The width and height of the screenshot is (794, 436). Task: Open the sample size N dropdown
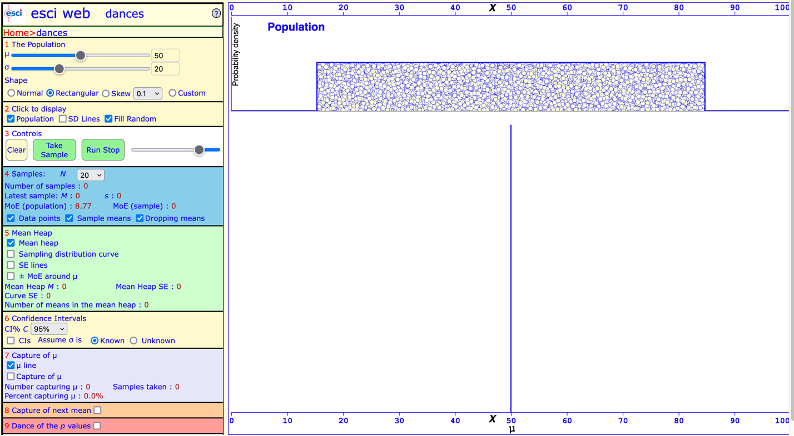tap(91, 174)
